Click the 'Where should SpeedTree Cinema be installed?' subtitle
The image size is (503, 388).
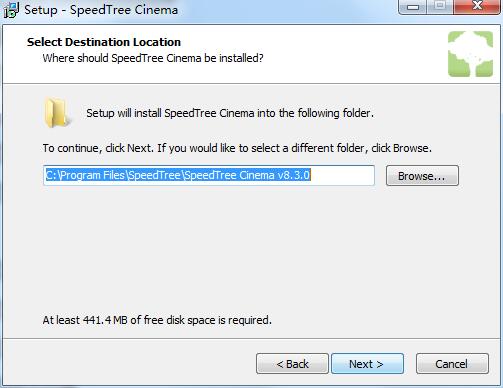(153, 58)
